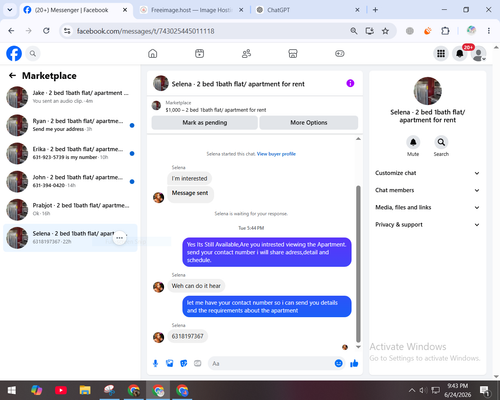Open YouTube from the taskbar
500x400 pixels.
[x=61, y=390]
